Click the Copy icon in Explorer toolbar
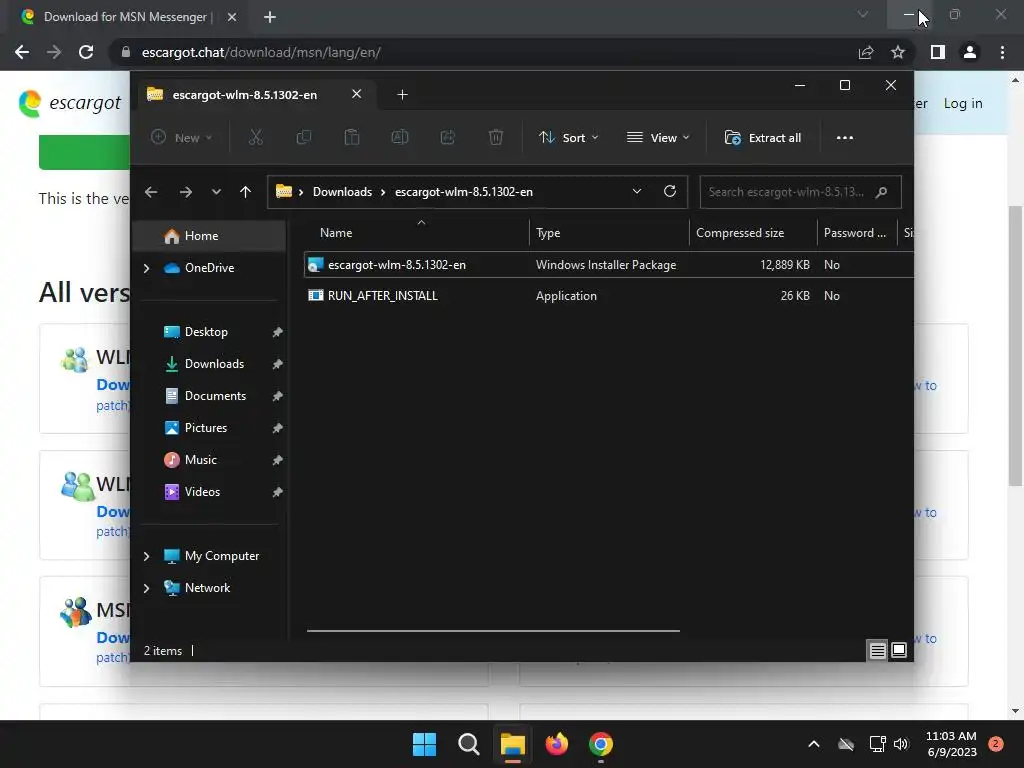The image size is (1024, 768). tap(304, 137)
